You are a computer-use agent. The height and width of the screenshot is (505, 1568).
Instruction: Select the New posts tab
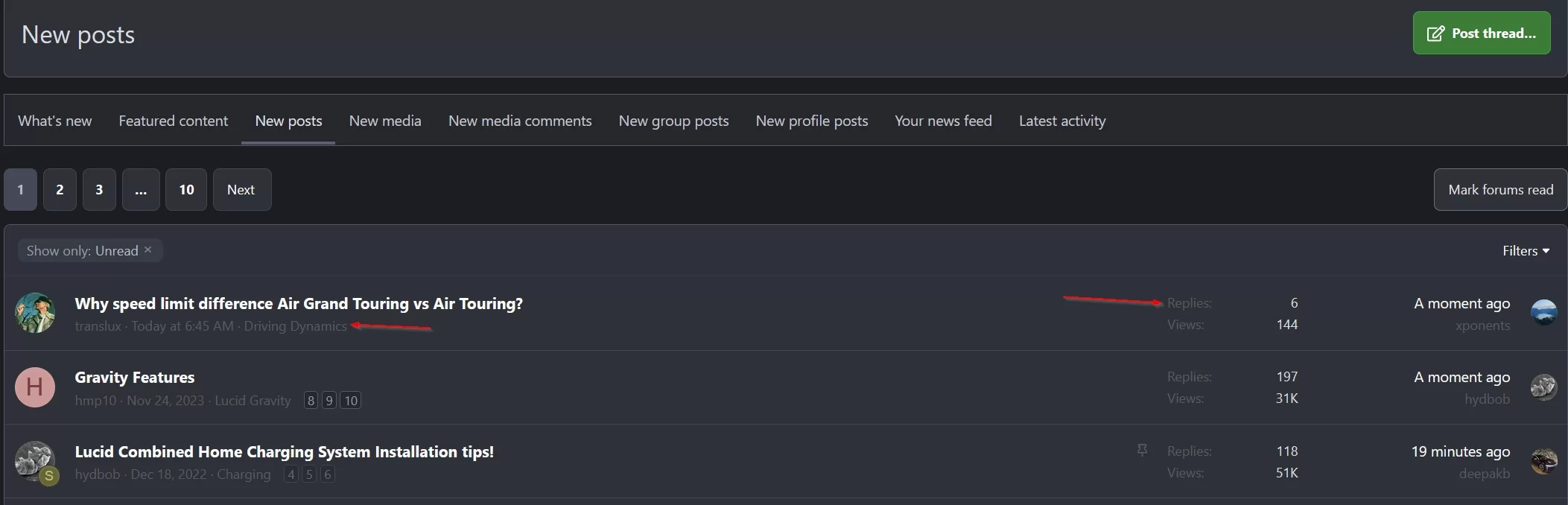pos(288,121)
